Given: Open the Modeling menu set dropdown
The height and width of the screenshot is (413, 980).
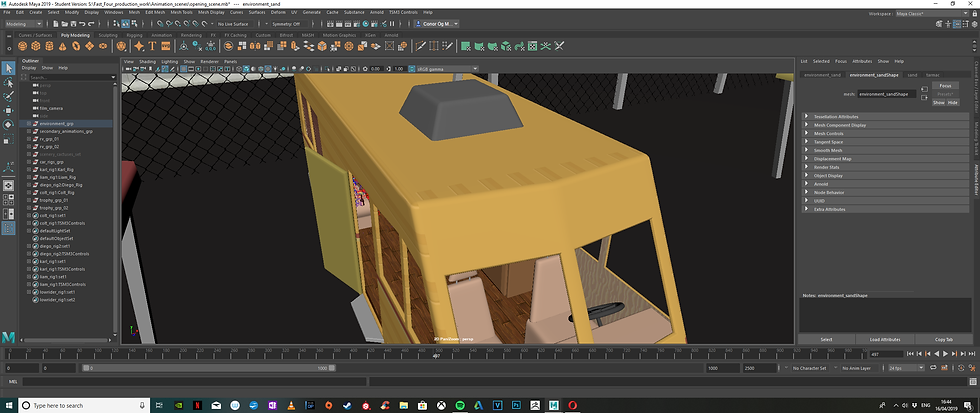Looking at the screenshot, I should pos(24,24).
